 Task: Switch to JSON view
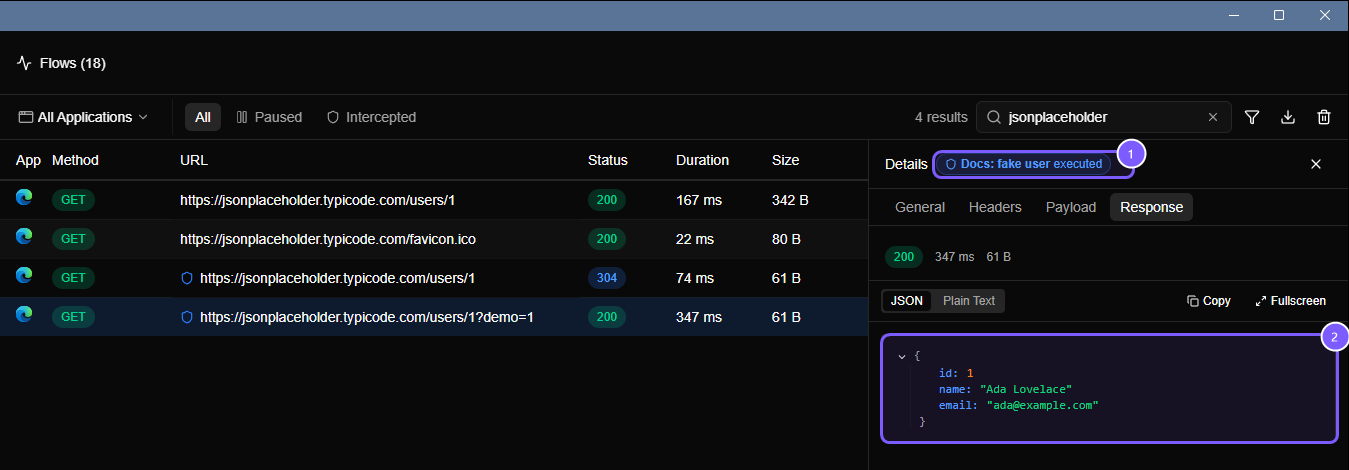click(x=907, y=301)
